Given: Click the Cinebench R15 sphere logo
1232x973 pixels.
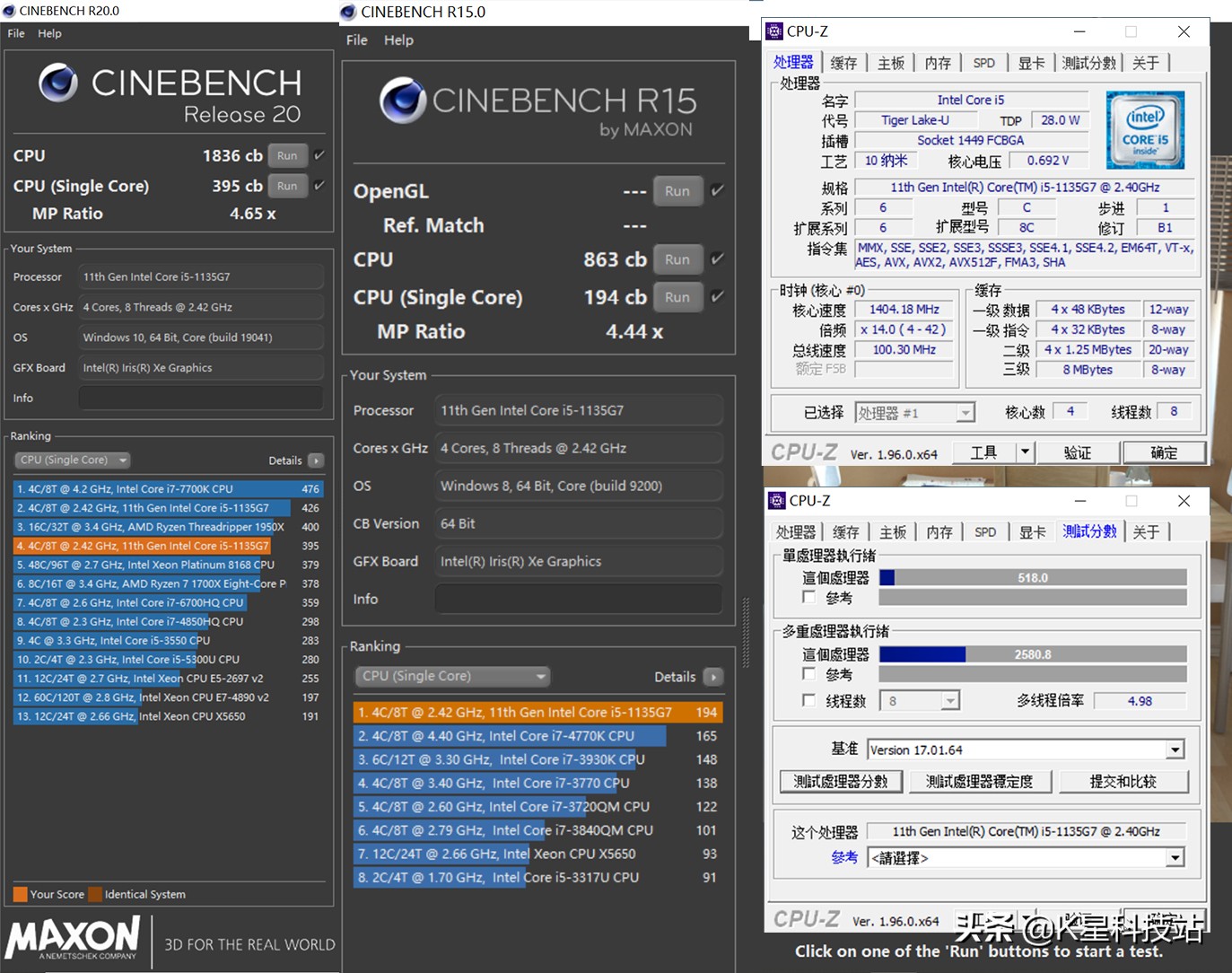Looking at the screenshot, I should click(402, 100).
